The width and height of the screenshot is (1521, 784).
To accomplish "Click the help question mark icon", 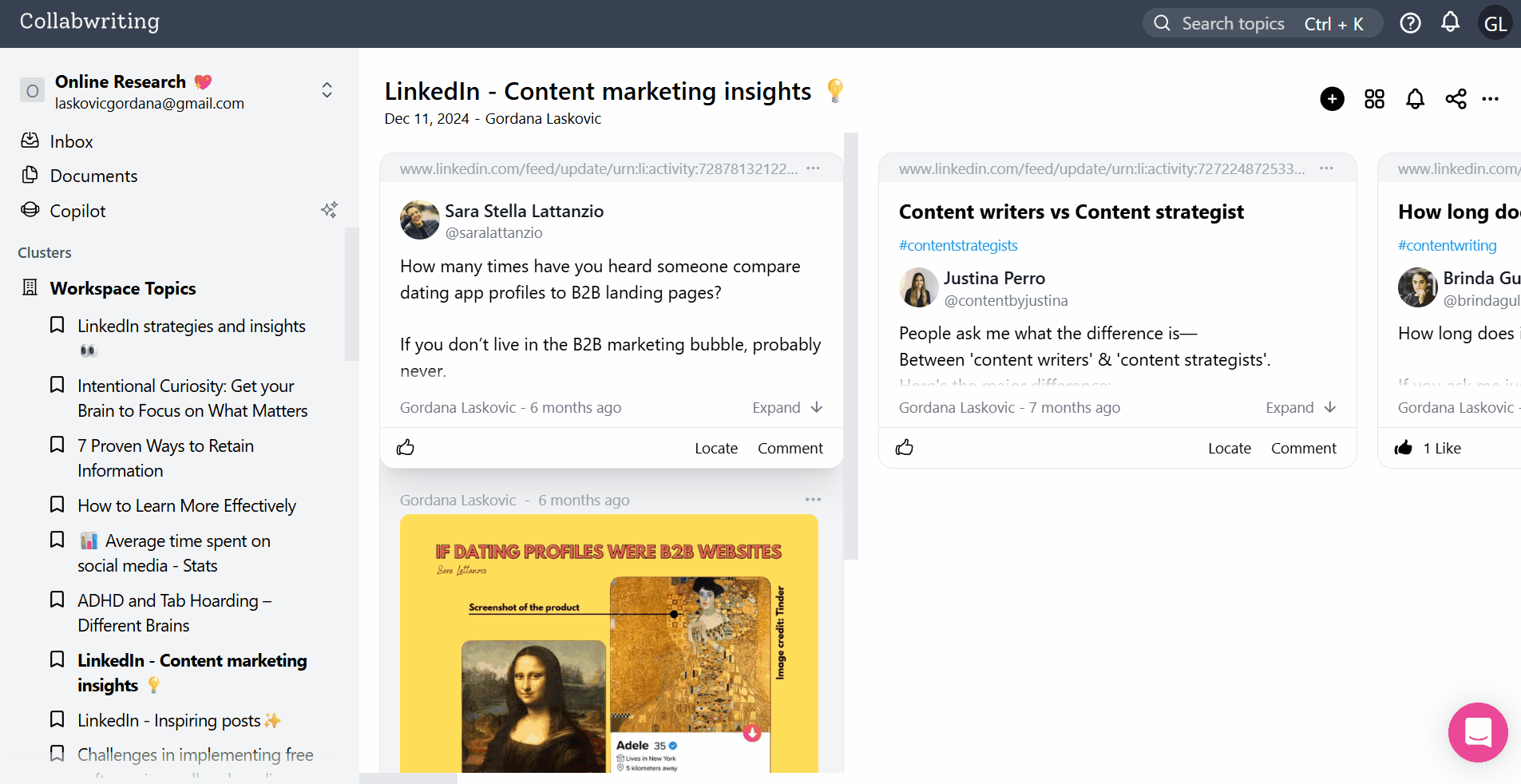I will (1410, 24).
